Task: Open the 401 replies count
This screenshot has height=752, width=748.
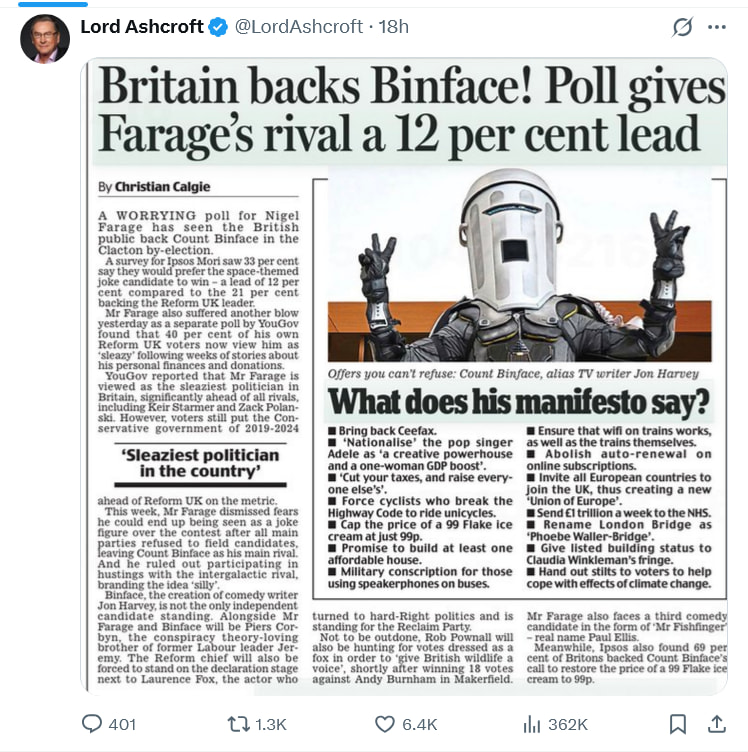Action: point(122,724)
